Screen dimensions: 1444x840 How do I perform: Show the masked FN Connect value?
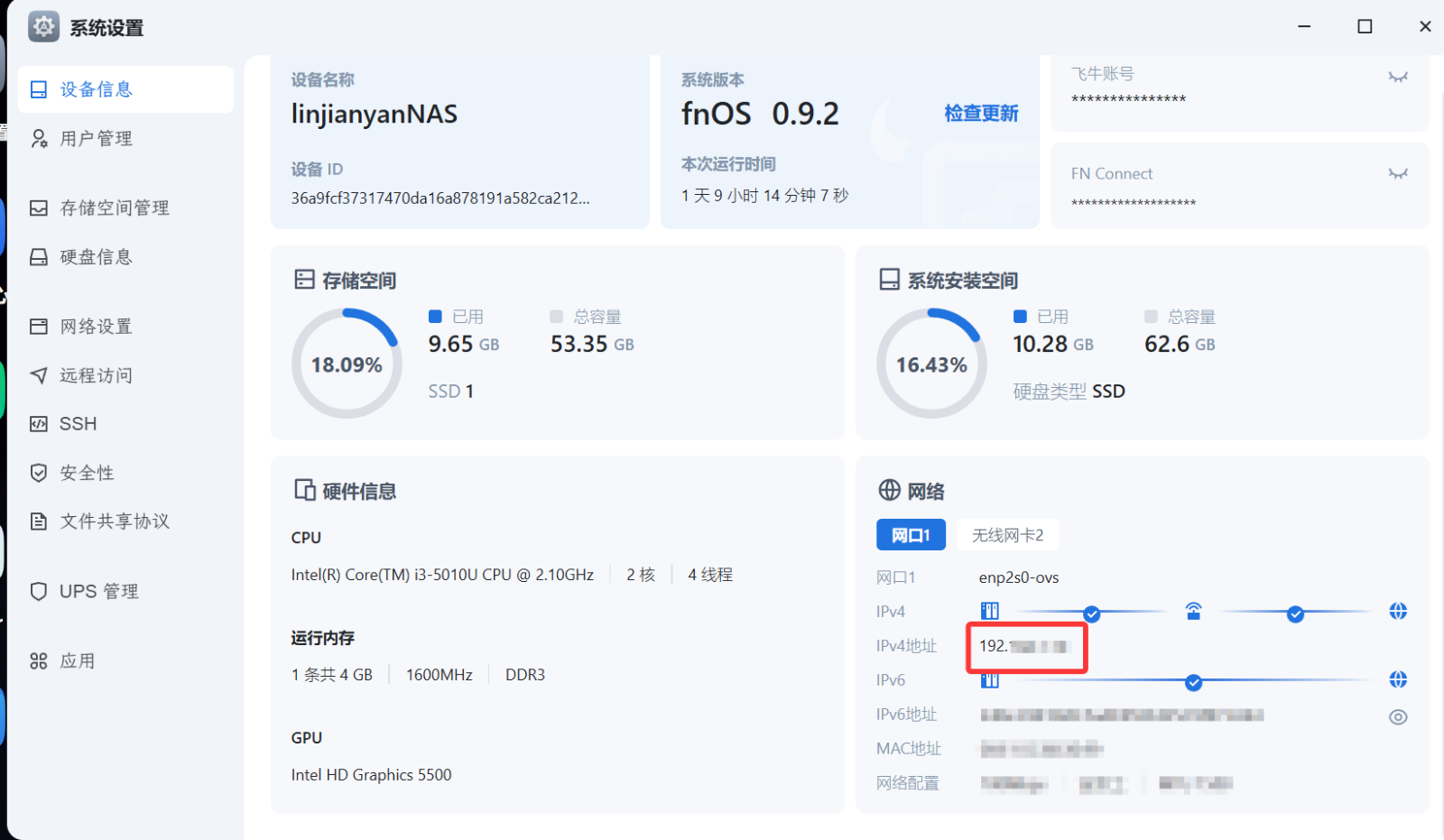click(x=1397, y=173)
